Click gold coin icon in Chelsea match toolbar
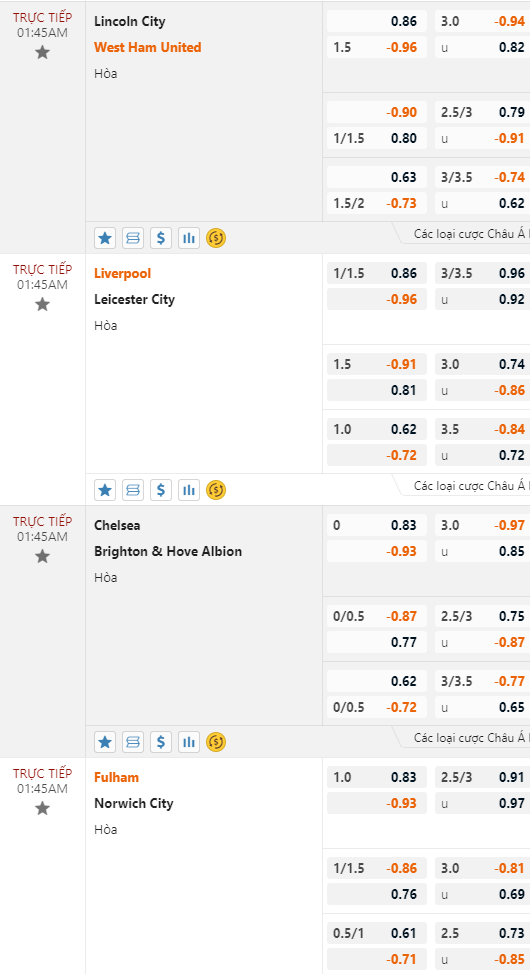This screenshot has width=530, height=974. click(216, 742)
